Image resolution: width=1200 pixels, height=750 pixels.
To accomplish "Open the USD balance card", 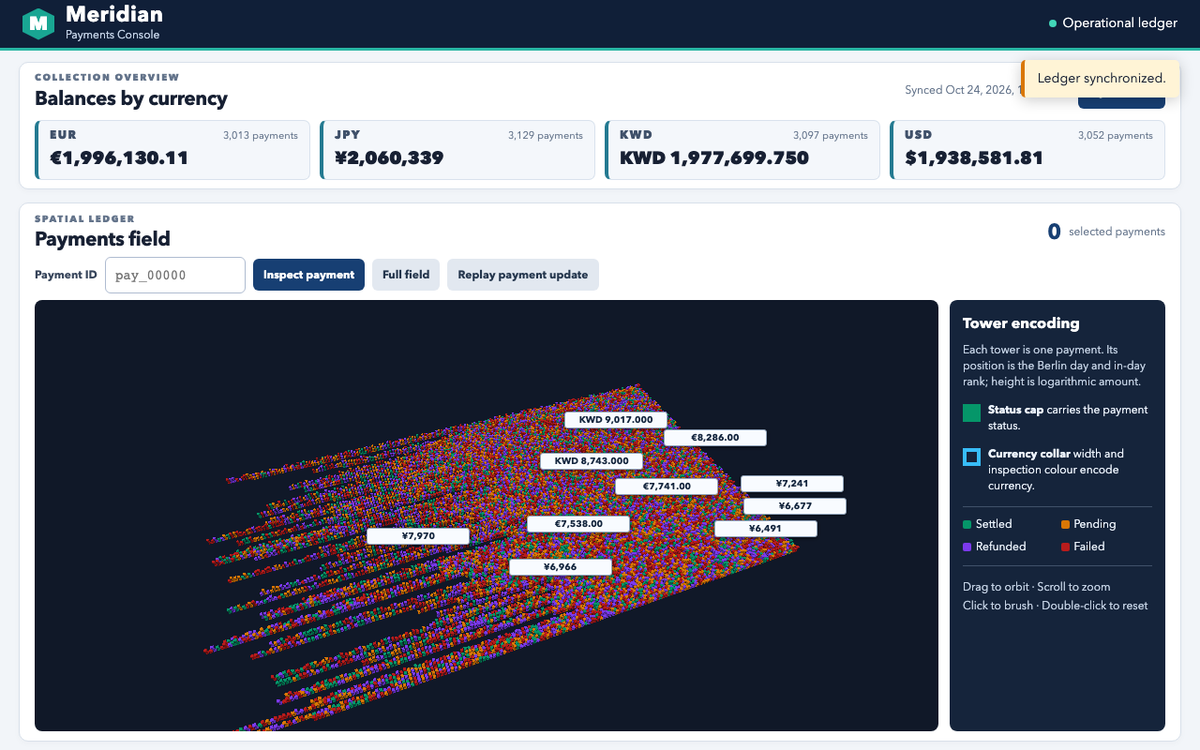I will [x=1027, y=150].
